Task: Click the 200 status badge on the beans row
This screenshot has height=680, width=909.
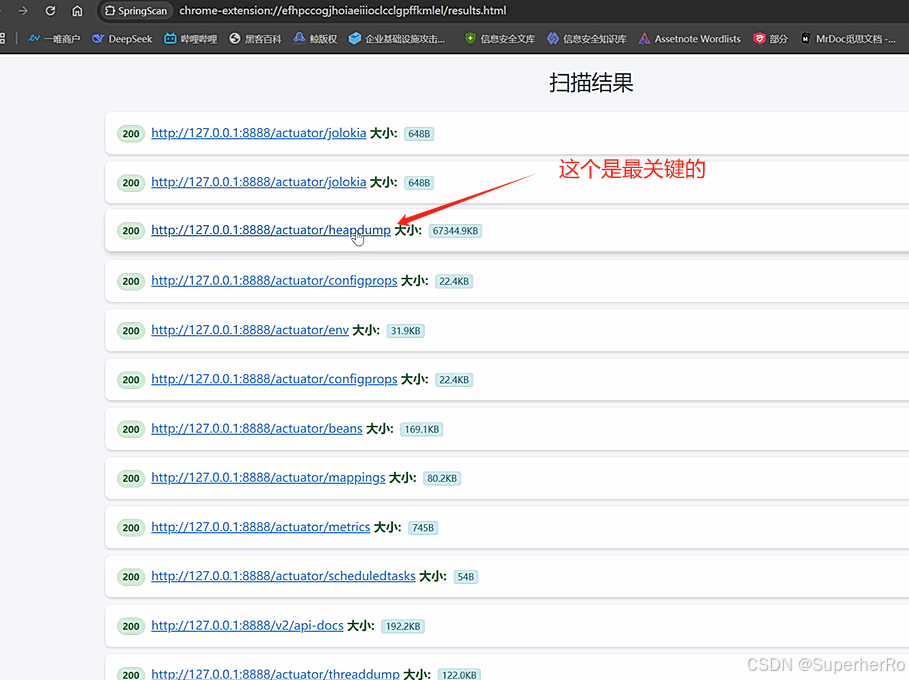Action: pyautogui.click(x=131, y=429)
